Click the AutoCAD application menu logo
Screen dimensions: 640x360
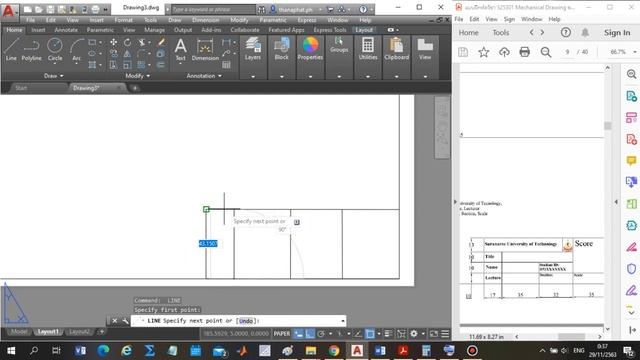click(9, 10)
